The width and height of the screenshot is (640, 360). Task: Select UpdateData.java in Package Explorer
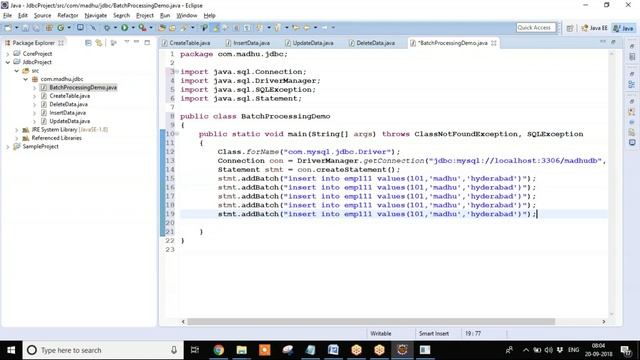pos(69,121)
